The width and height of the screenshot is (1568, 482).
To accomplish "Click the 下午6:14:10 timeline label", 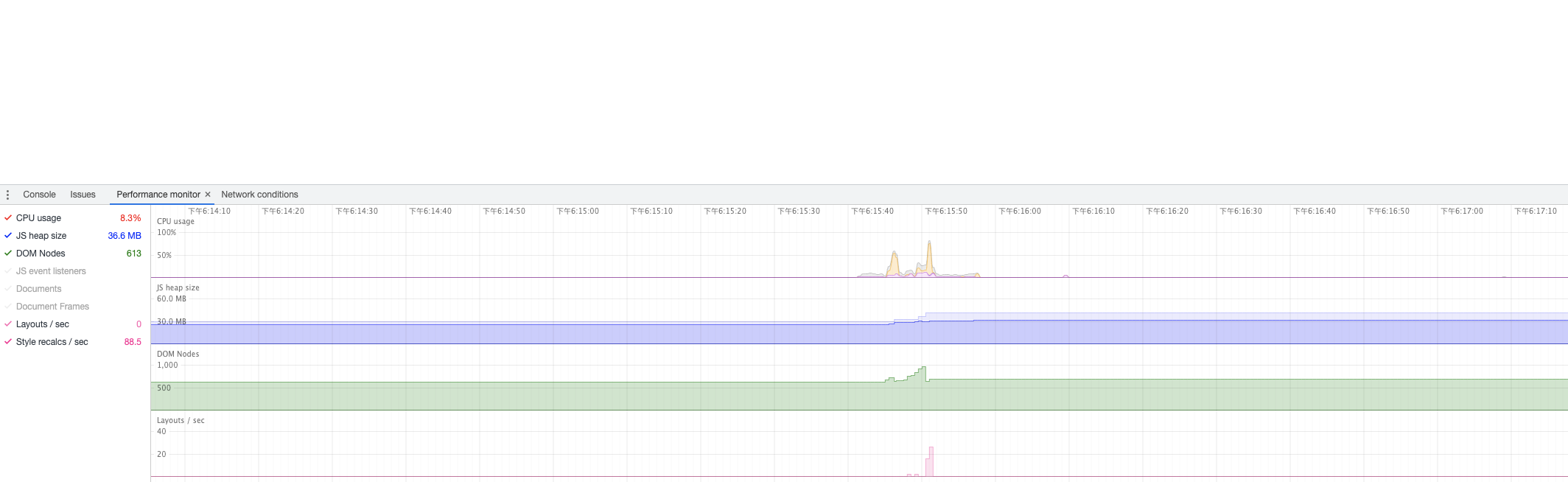I will (x=209, y=211).
